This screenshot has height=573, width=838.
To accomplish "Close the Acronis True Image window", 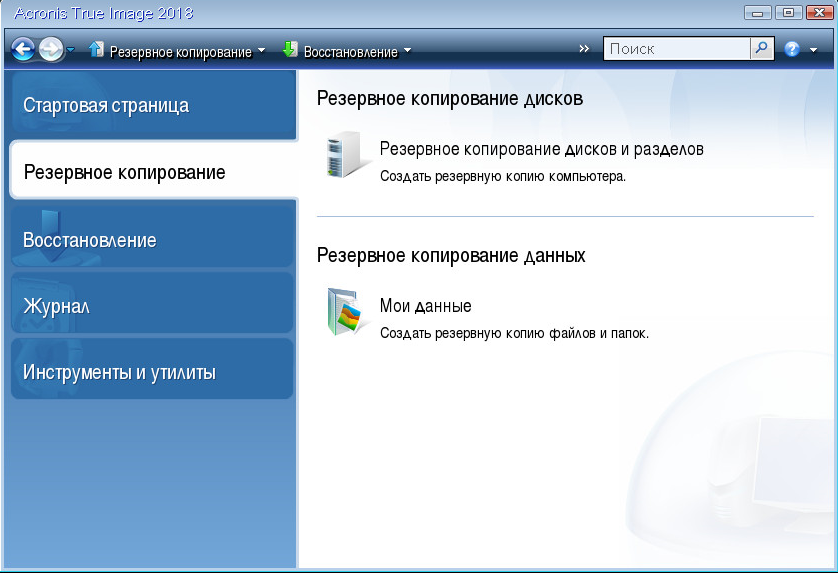I will [x=819, y=12].
